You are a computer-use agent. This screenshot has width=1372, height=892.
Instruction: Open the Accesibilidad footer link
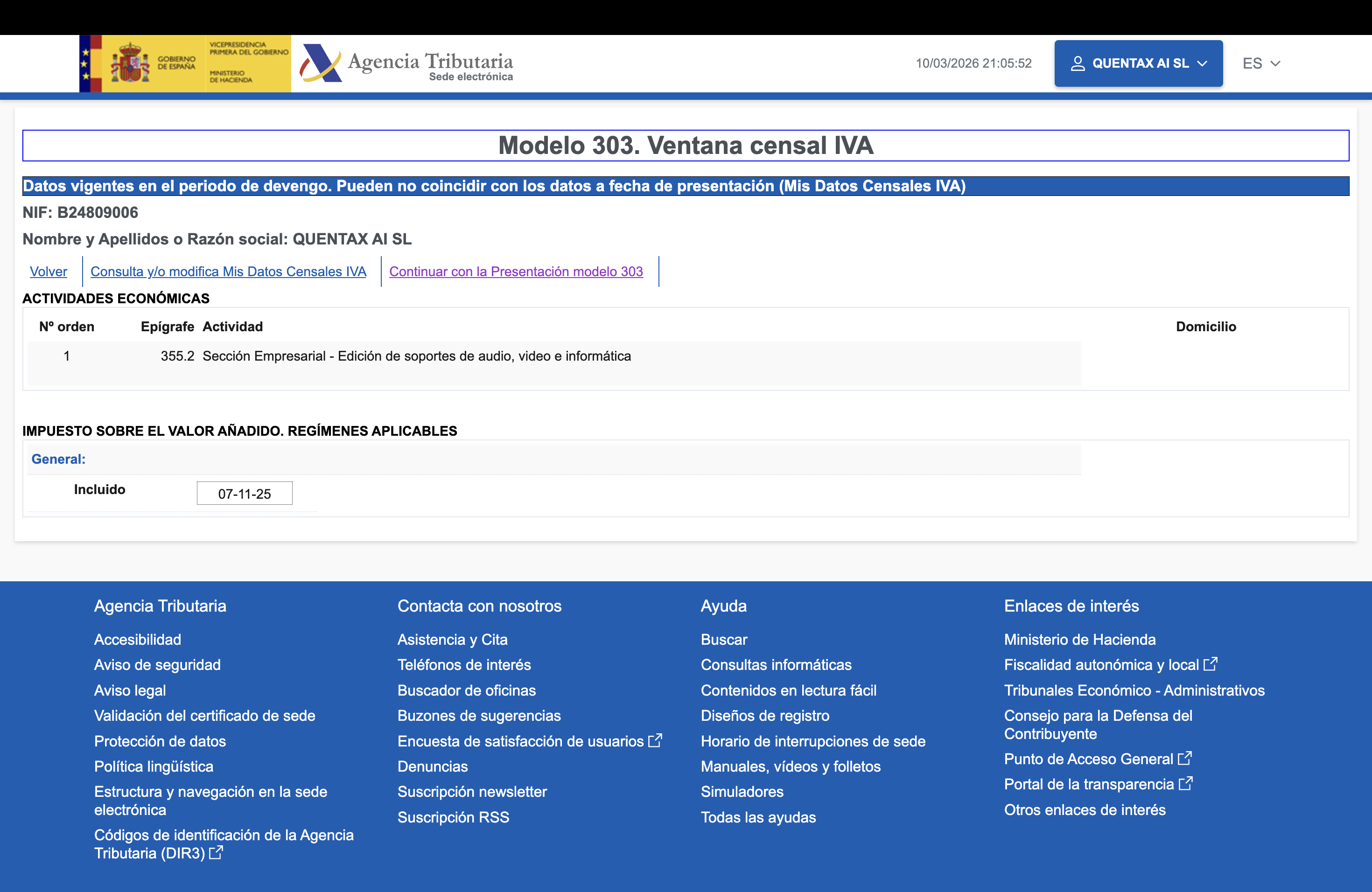click(138, 639)
